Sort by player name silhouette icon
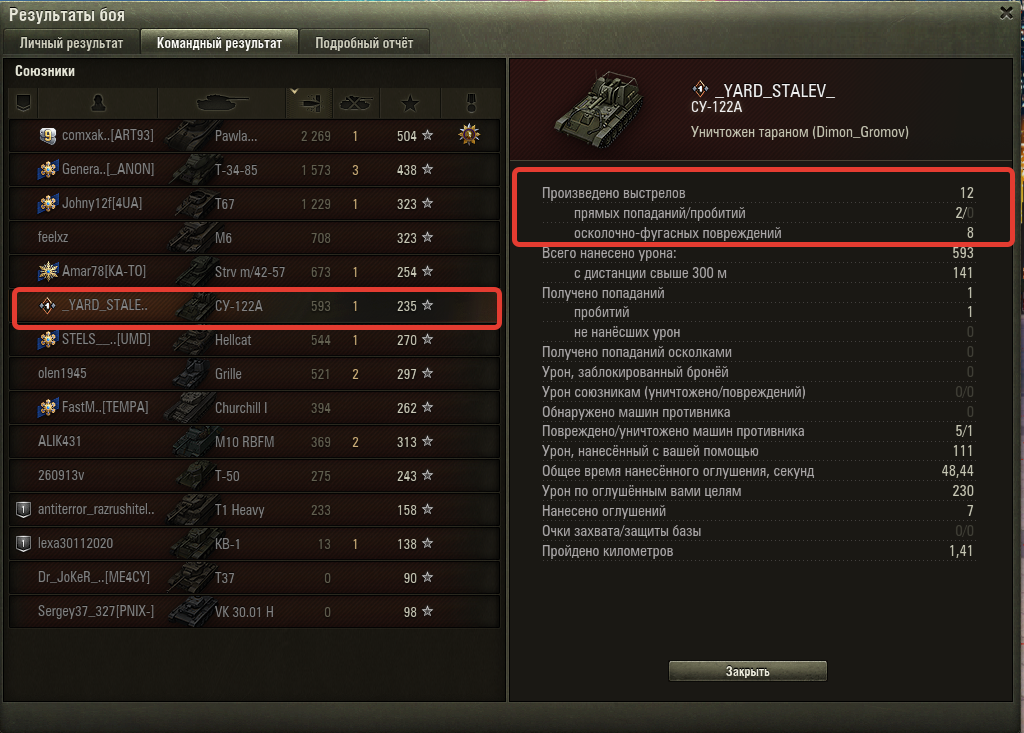This screenshot has height=733, width=1024. coord(98,103)
